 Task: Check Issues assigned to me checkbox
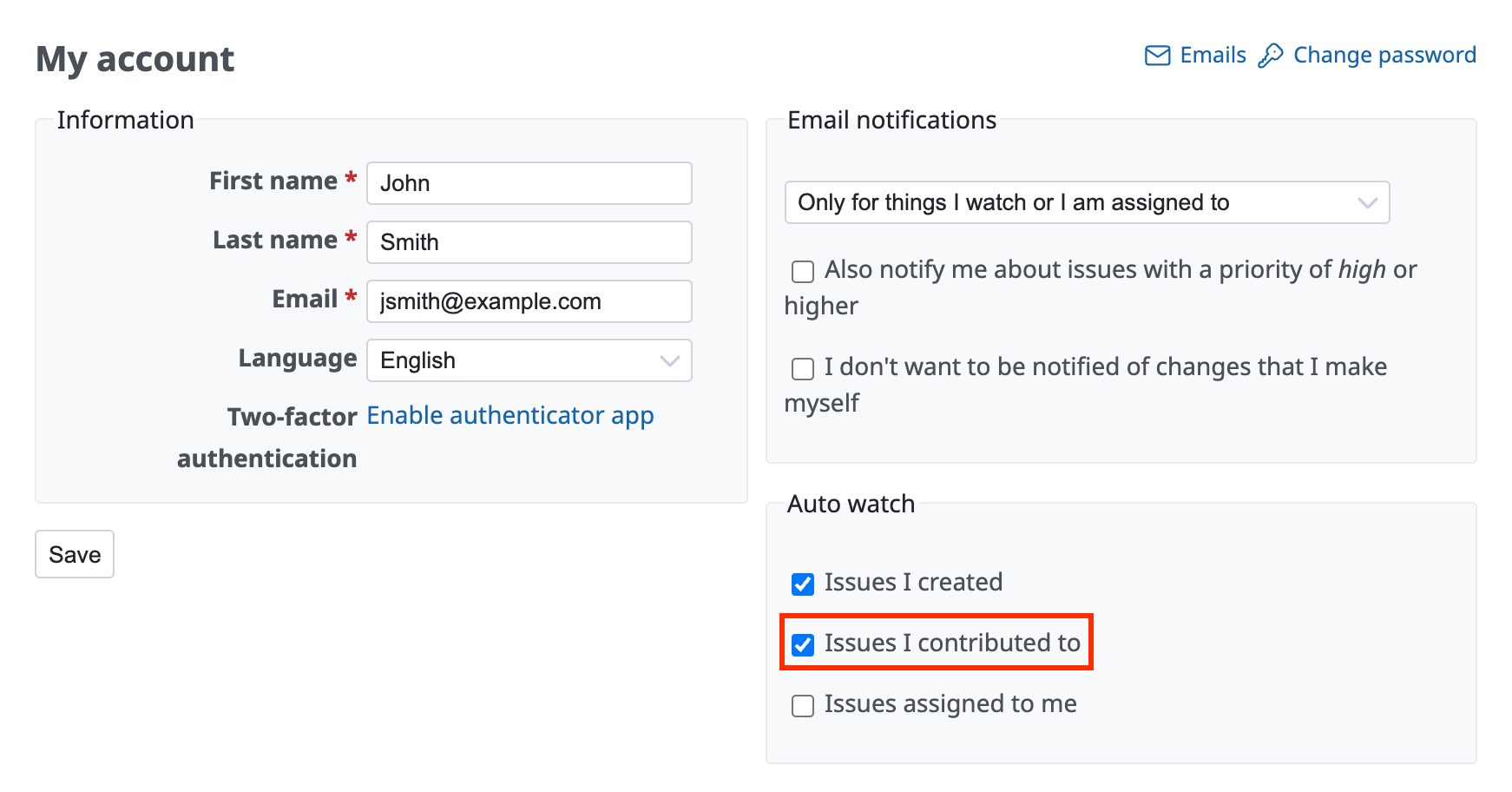[803, 706]
